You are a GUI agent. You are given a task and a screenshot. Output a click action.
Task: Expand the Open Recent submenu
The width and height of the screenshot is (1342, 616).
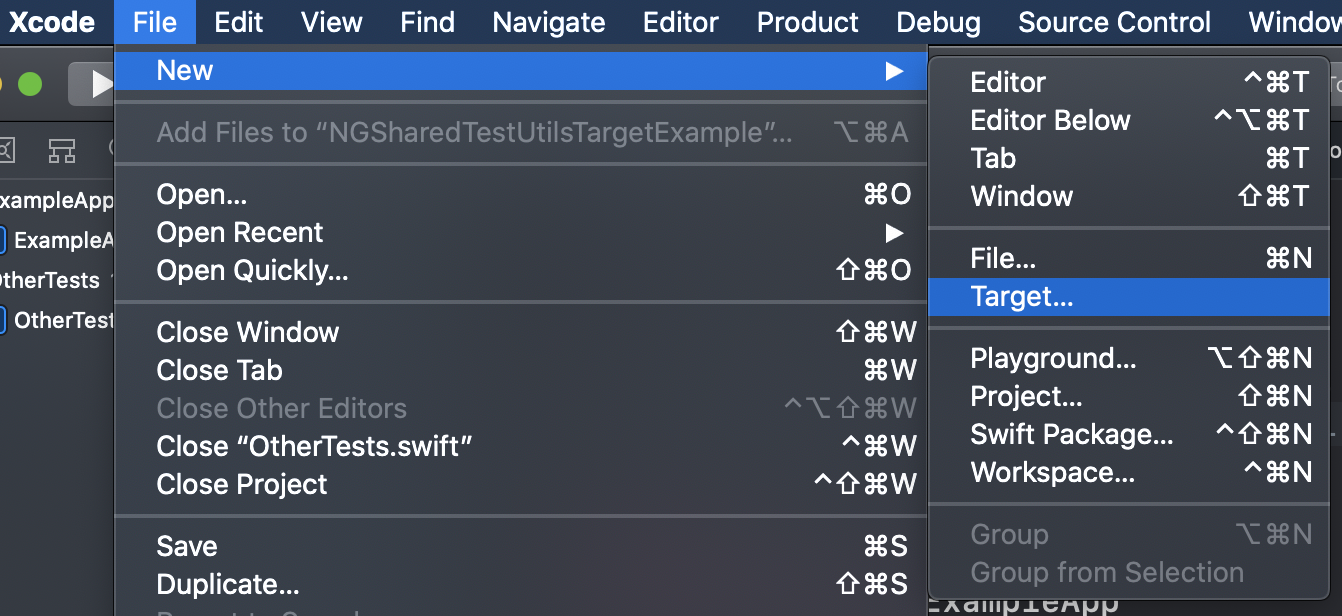click(240, 232)
